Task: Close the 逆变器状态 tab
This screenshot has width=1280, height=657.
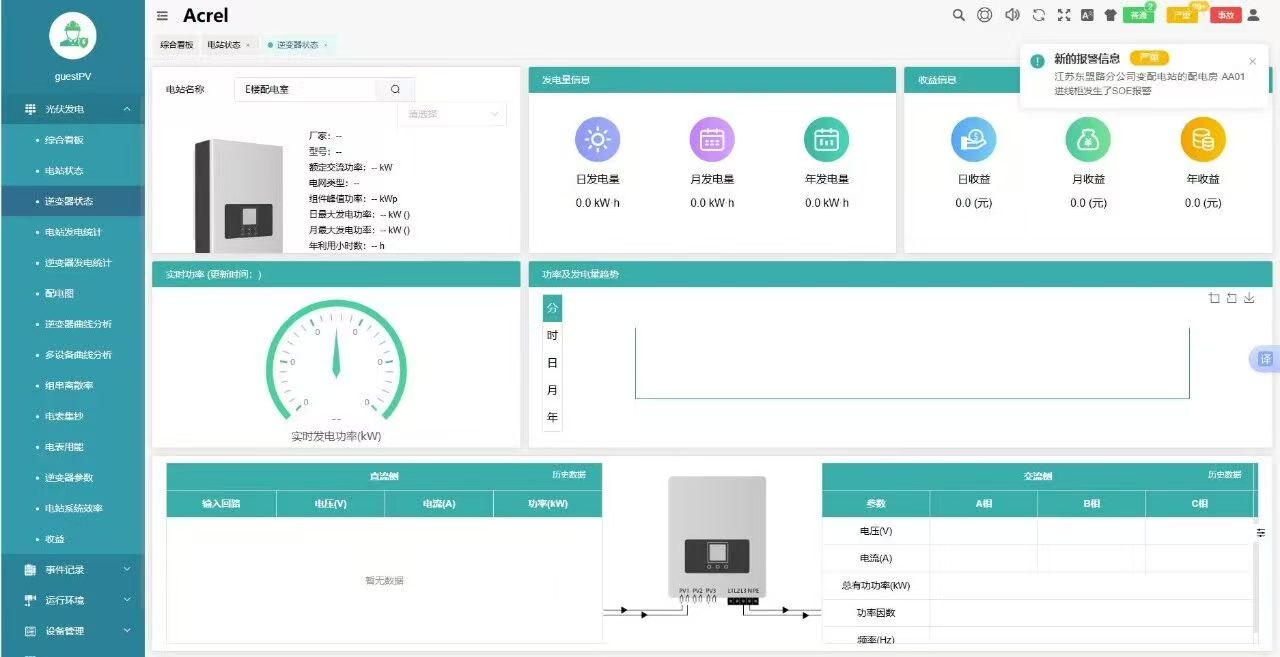Action: pyautogui.click(x=325, y=45)
